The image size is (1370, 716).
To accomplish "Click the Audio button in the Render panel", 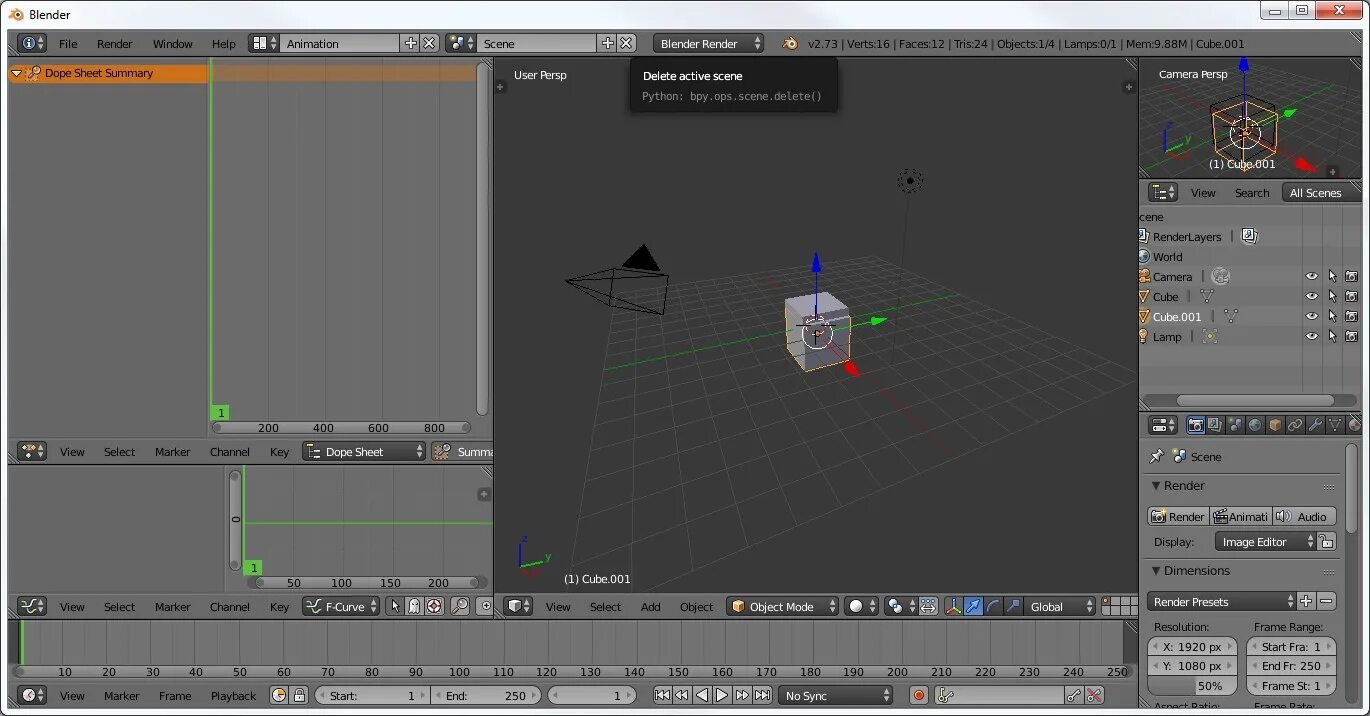I will 1304,516.
